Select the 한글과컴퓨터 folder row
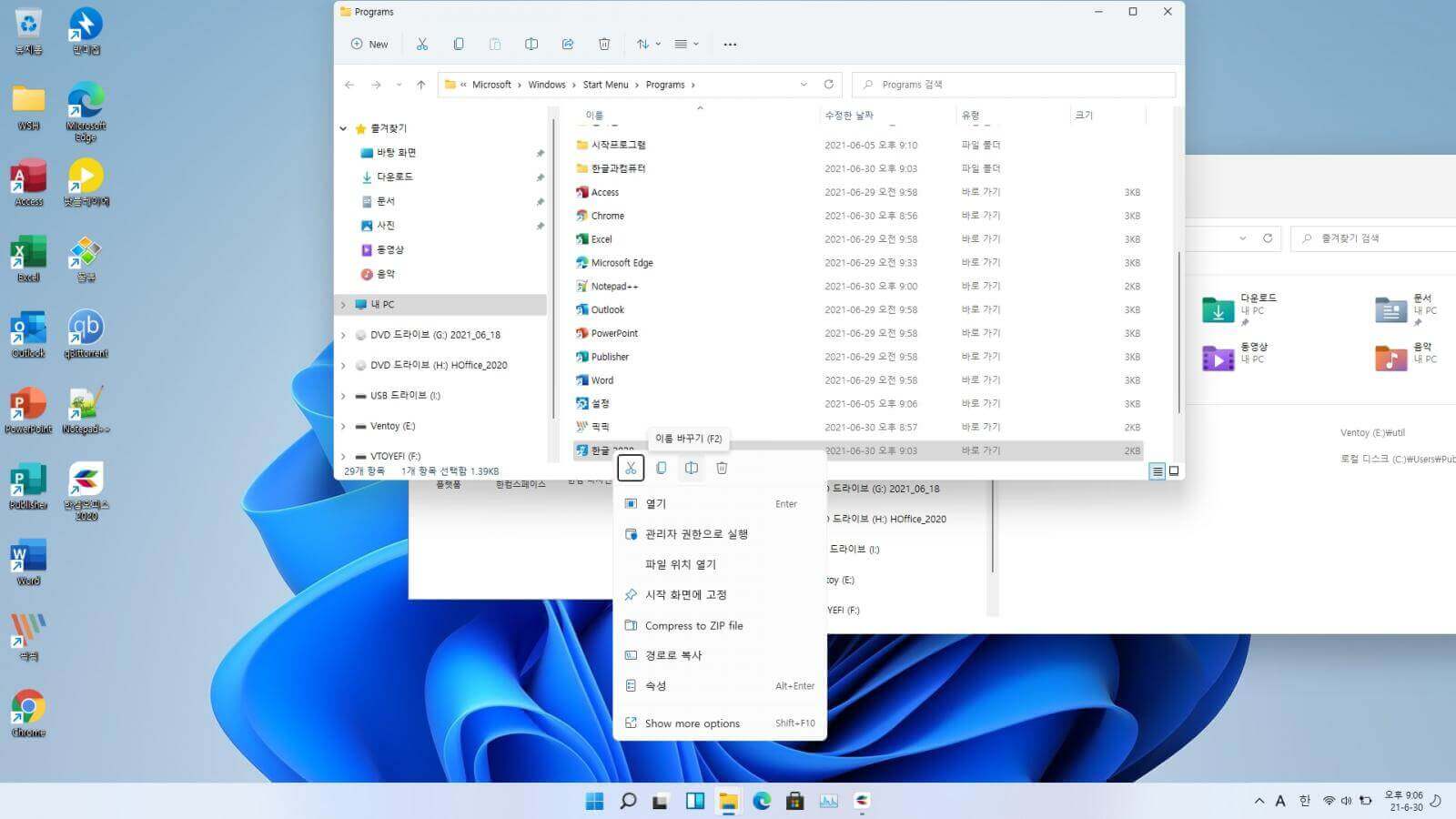The image size is (1456, 819). 858,168
